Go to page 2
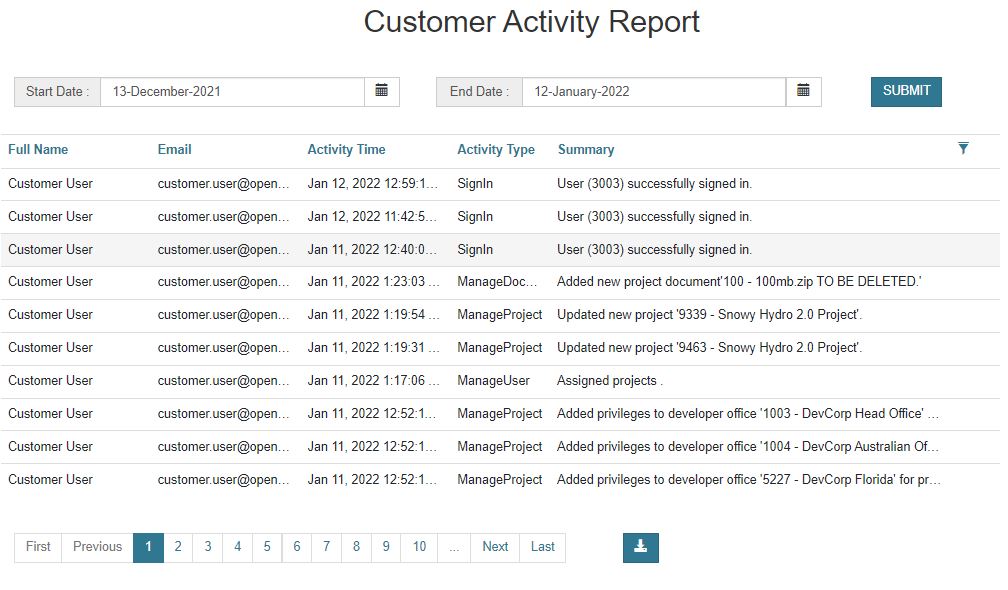 [x=178, y=547]
